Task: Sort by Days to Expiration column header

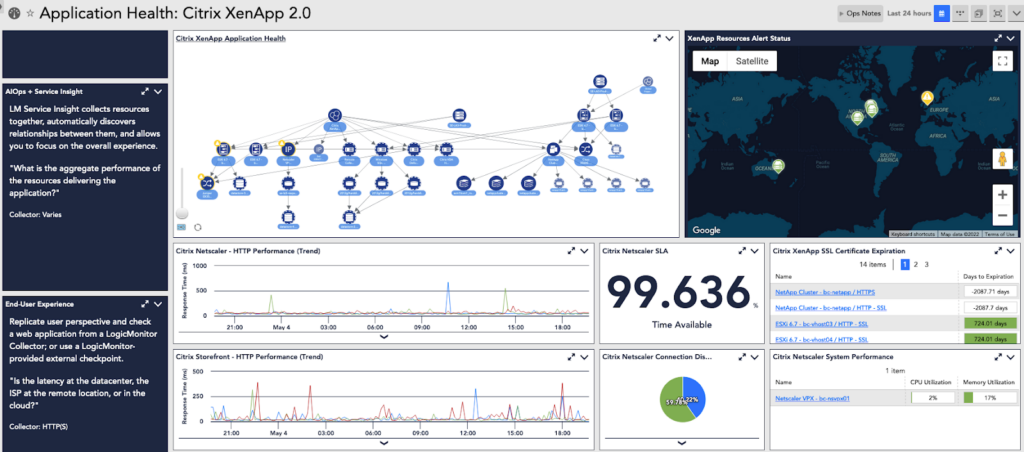Action: 989,276
